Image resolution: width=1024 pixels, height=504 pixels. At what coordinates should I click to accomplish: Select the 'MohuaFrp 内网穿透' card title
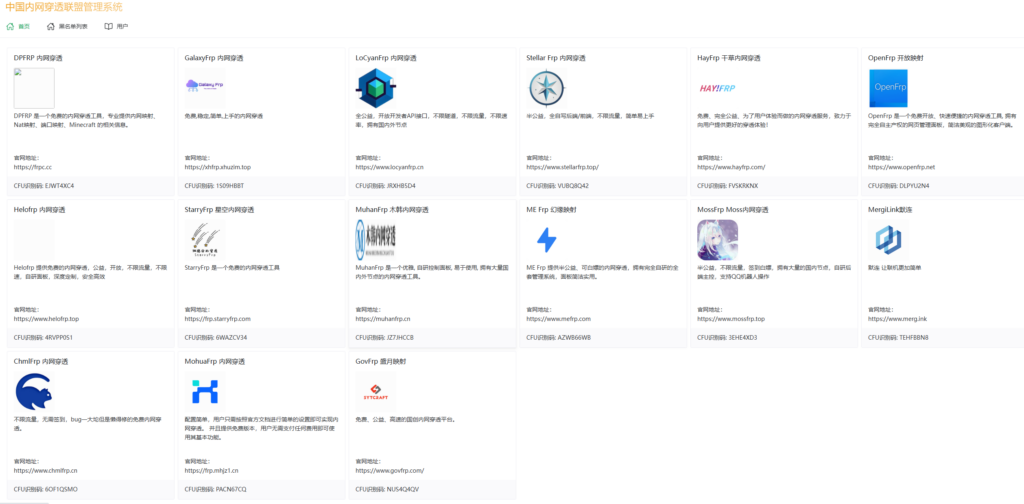point(214,361)
